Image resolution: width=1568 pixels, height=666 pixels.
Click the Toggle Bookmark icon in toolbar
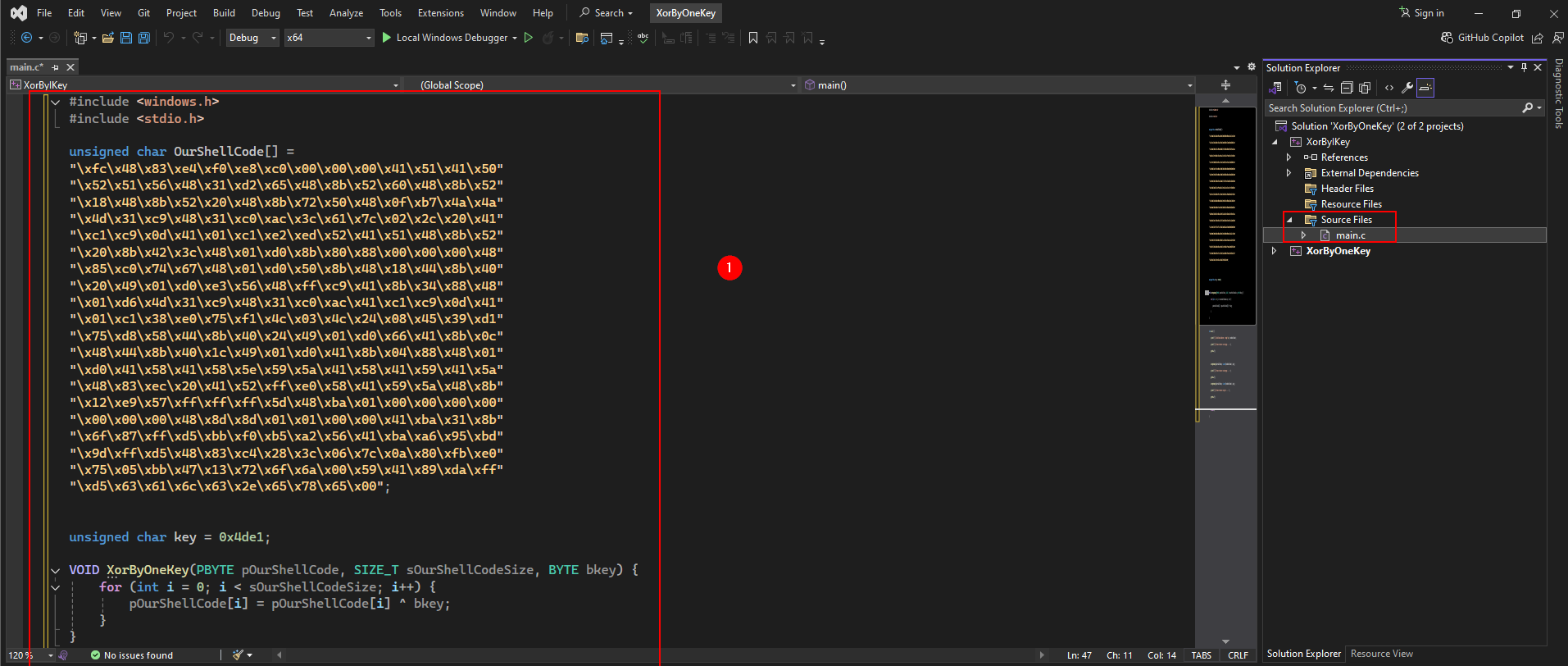point(752,38)
